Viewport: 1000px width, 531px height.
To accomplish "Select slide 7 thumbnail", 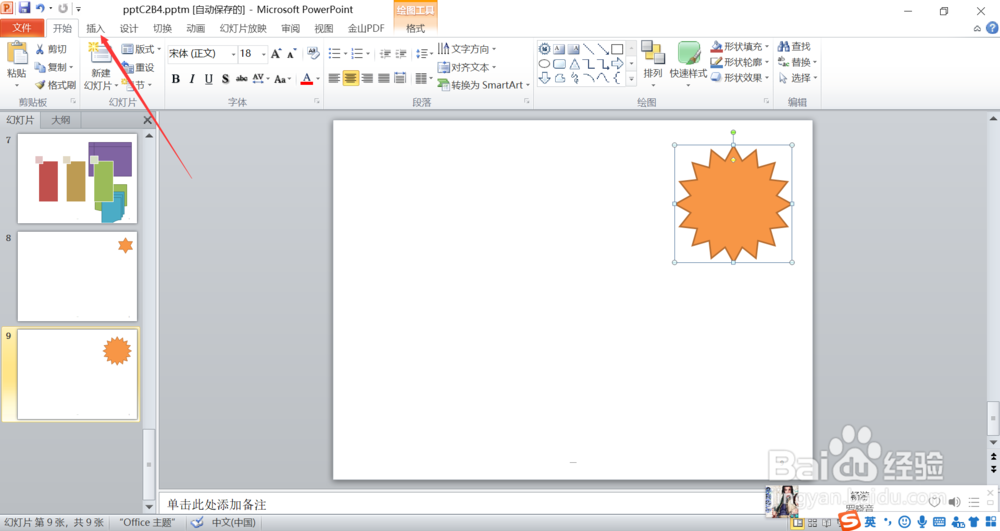I will click(77, 178).
